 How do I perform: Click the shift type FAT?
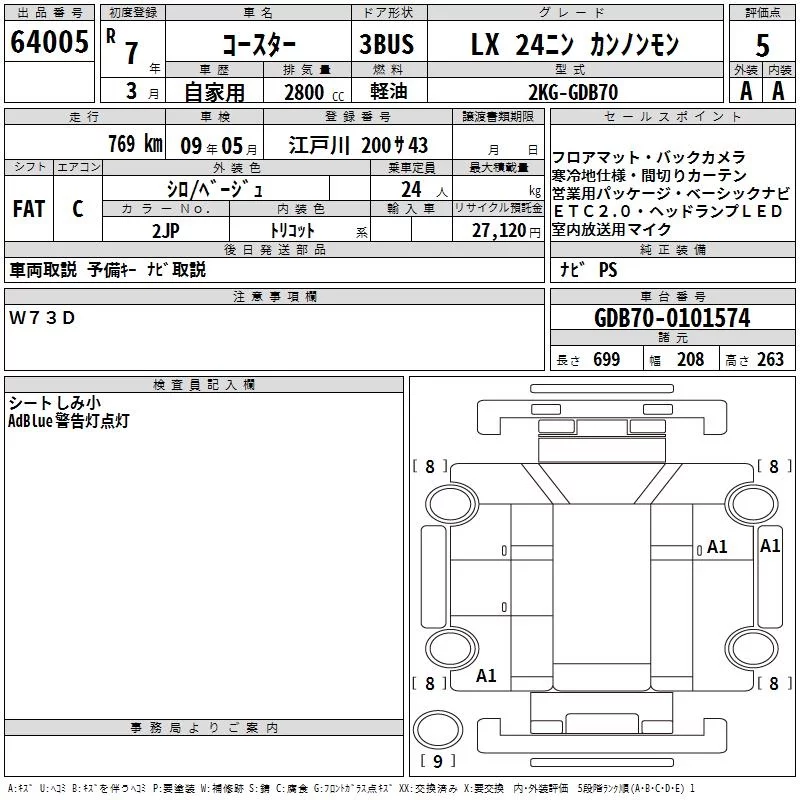29,209
